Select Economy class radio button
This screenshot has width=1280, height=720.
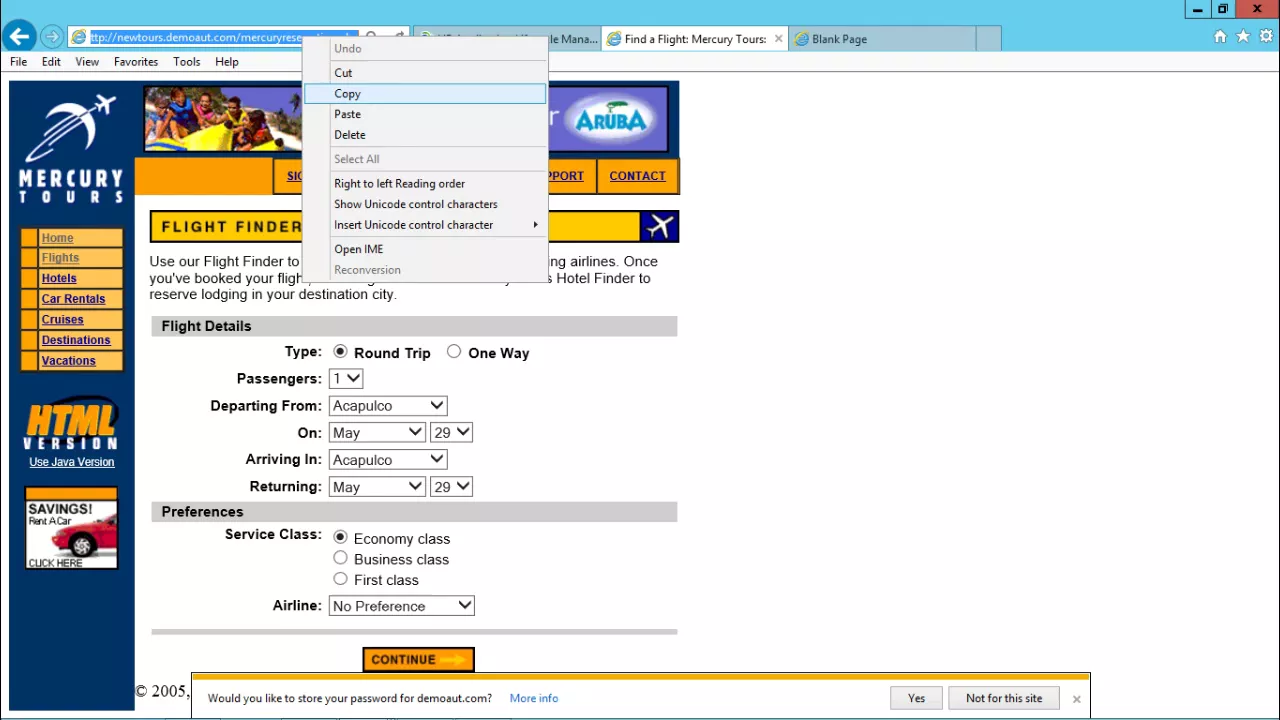tap(340, 537)
